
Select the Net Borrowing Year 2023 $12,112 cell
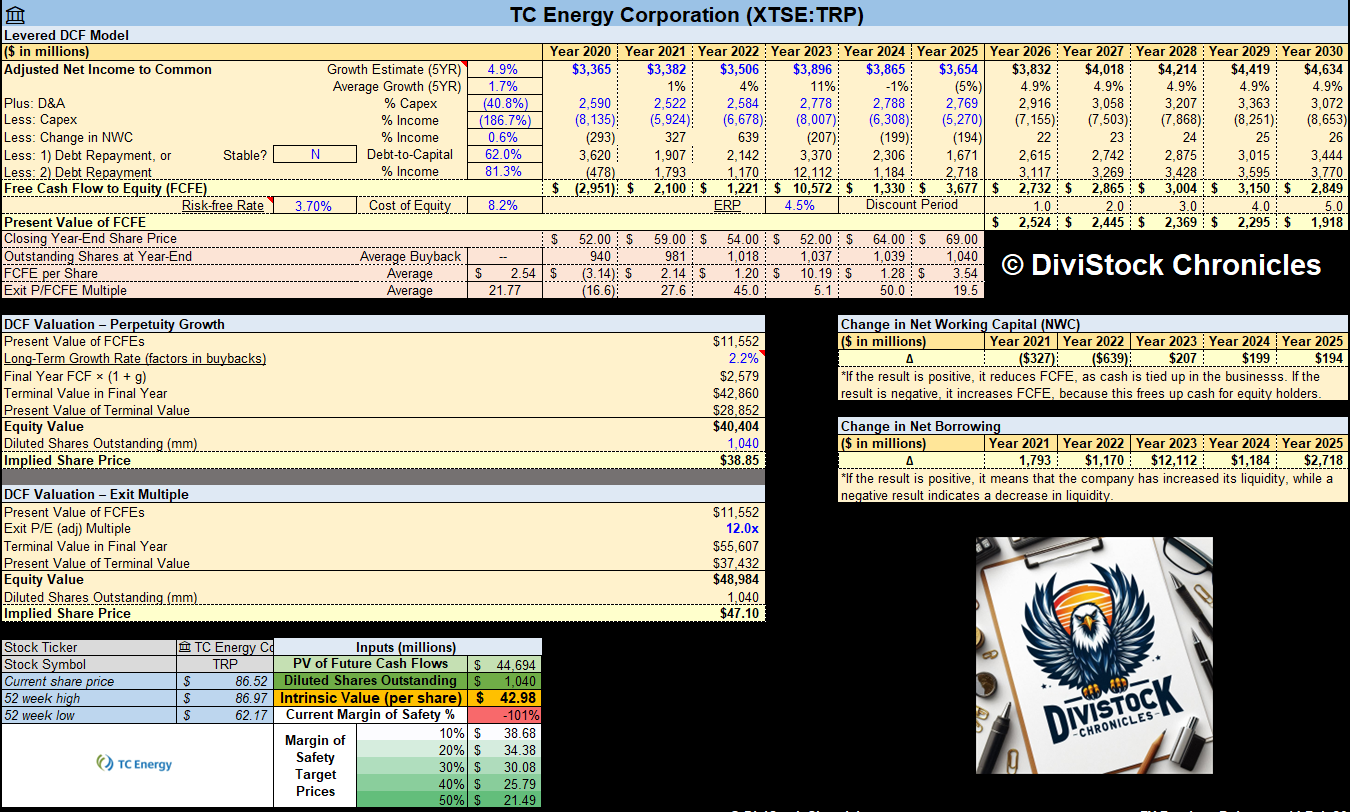tap(1166, 460)
